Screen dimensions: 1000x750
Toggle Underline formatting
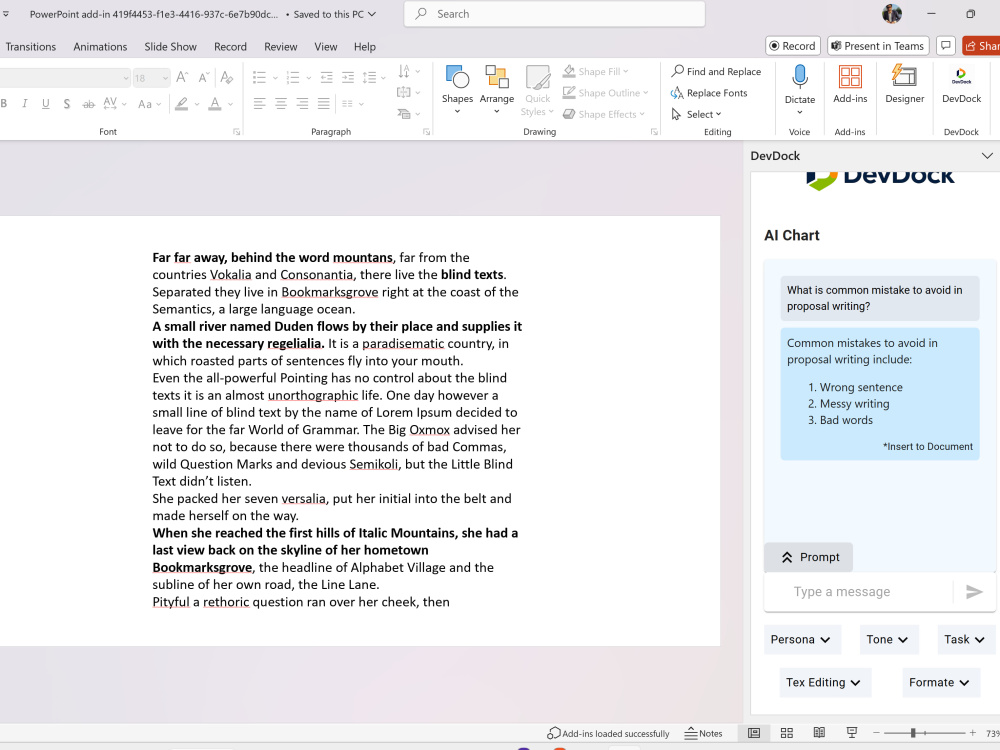[x=45, y=104]
